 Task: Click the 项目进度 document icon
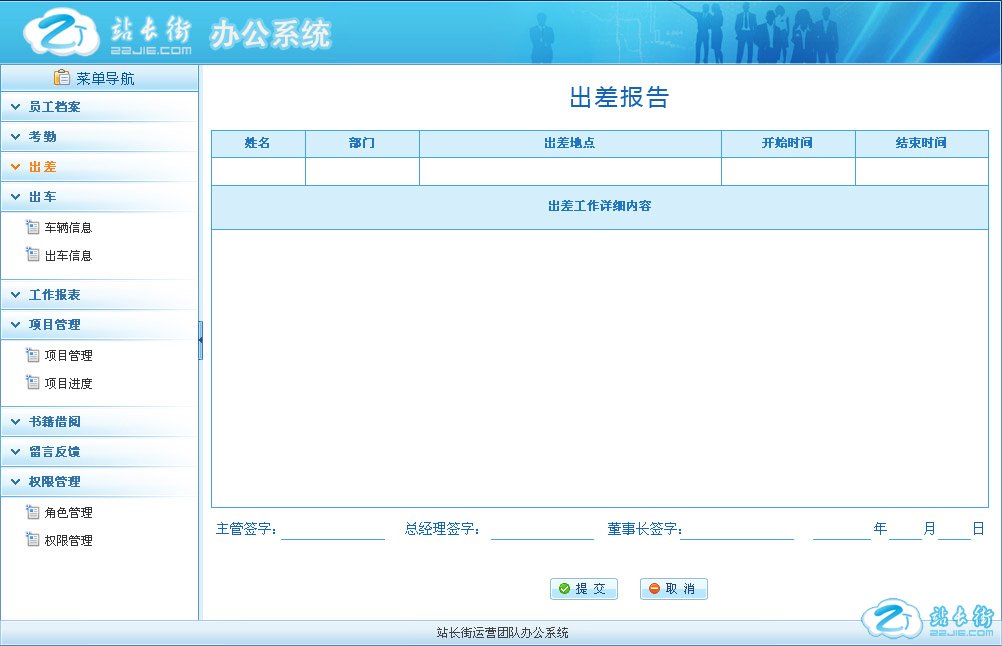point(32,383)
